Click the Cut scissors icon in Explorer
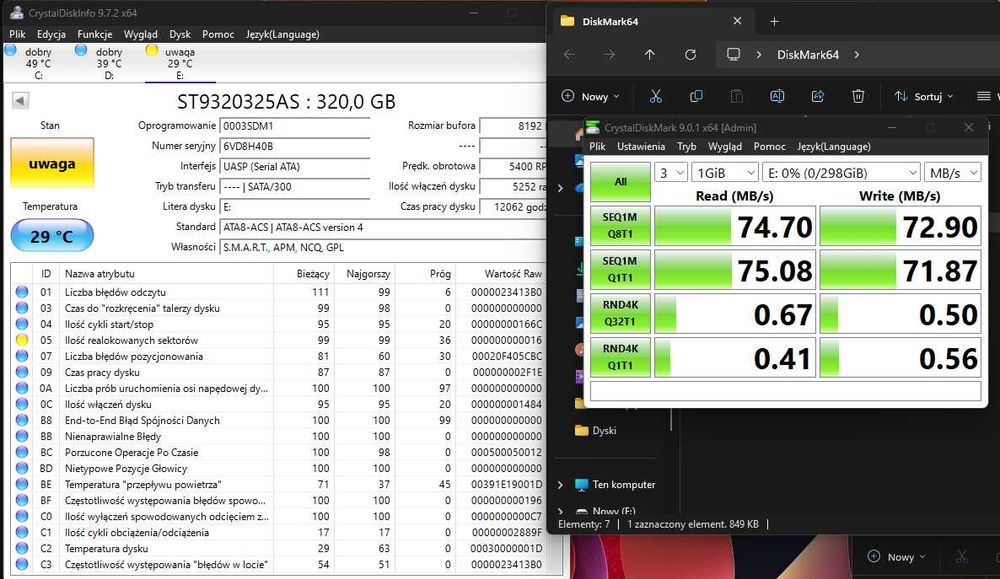 pos(656,96)
